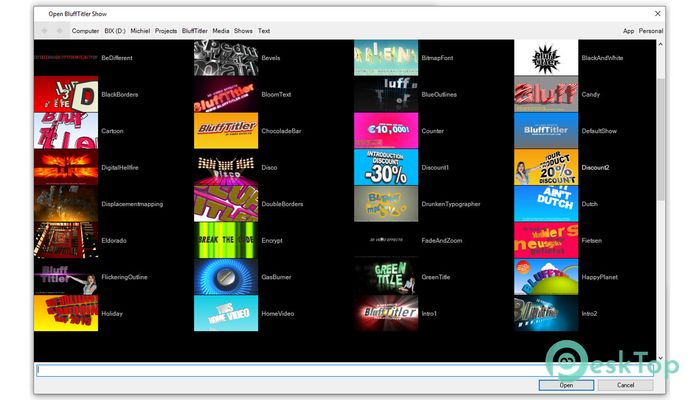This screenshot has height=400, width=700.
Task: Go forward using the forward arrow
Action: (x=60, y=31)
